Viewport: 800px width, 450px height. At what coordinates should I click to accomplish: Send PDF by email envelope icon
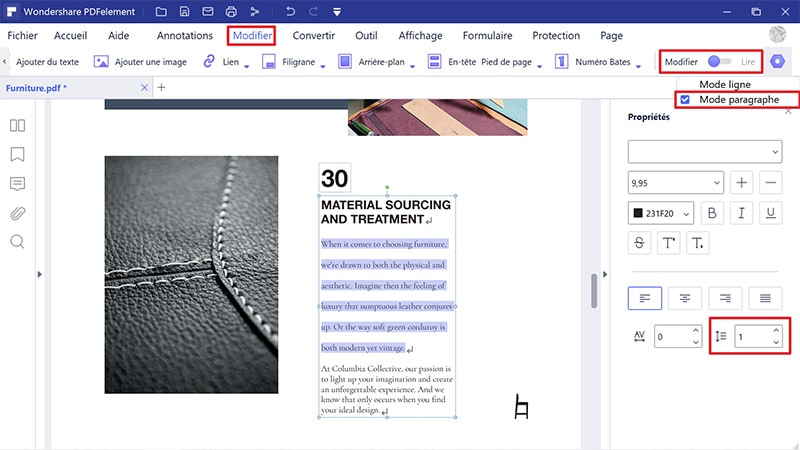click(x=208, y=11)
